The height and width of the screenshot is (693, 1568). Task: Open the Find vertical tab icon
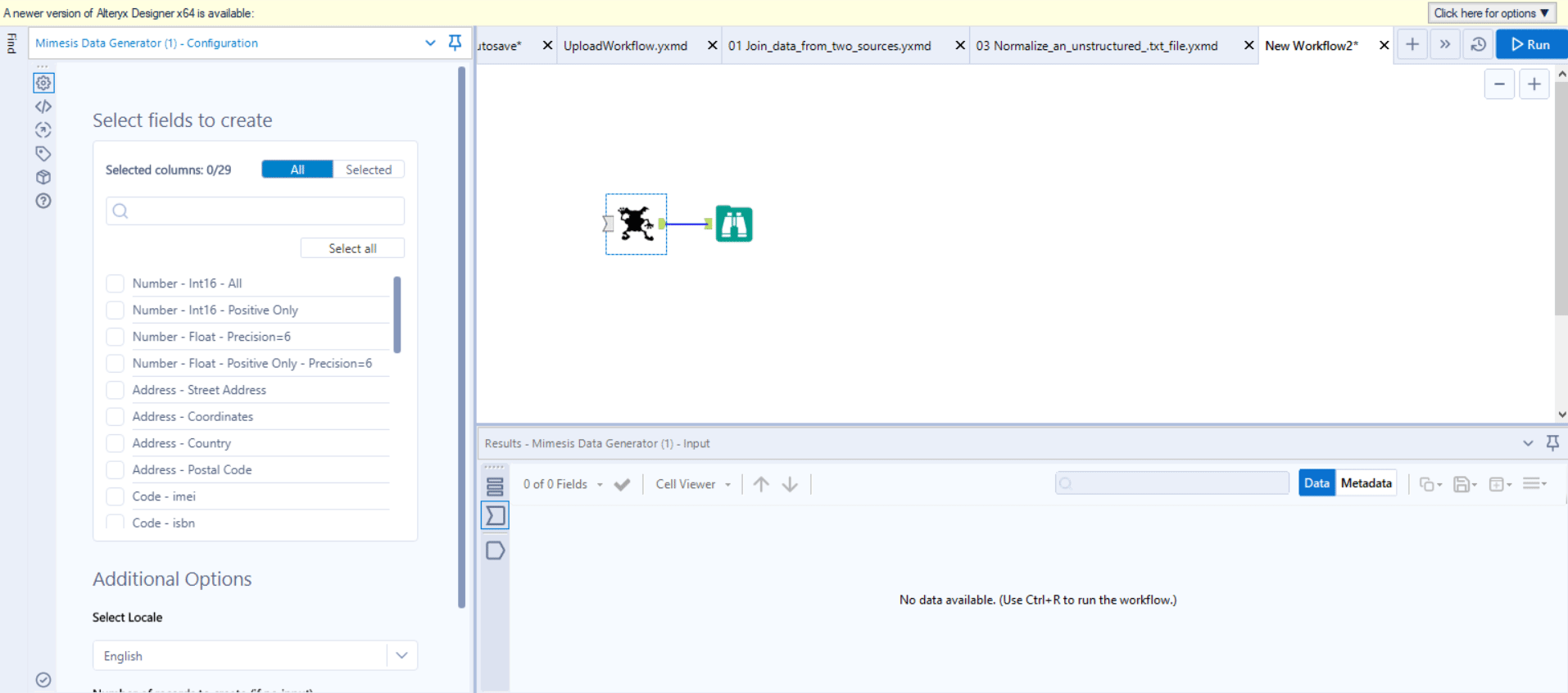click(11, 43)
